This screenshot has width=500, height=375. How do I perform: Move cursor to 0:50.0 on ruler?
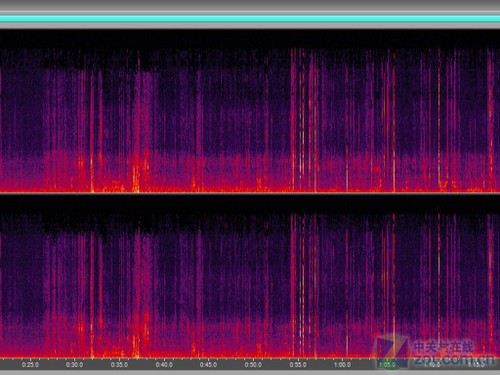point(253,365)
